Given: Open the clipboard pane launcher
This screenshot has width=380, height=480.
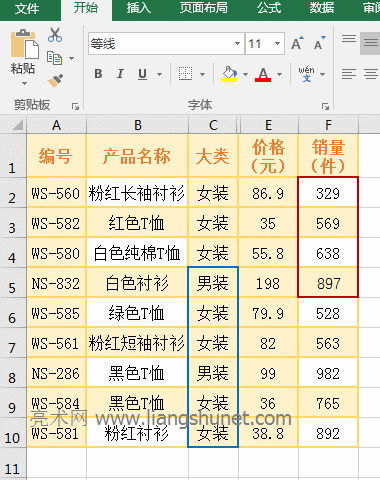Looking at the screenshot, I should [75, 106].
